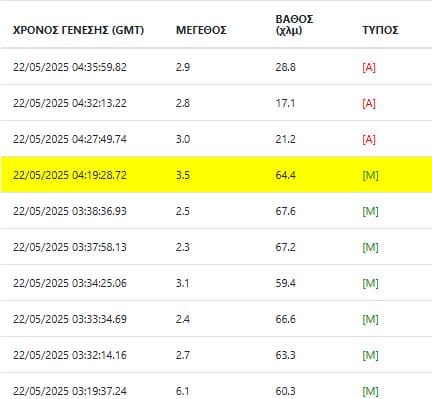Screen dimensions: 432x399
Task: Select the 22/05/2025 04:27:49.74 timestamp
Action: [70, 139]
